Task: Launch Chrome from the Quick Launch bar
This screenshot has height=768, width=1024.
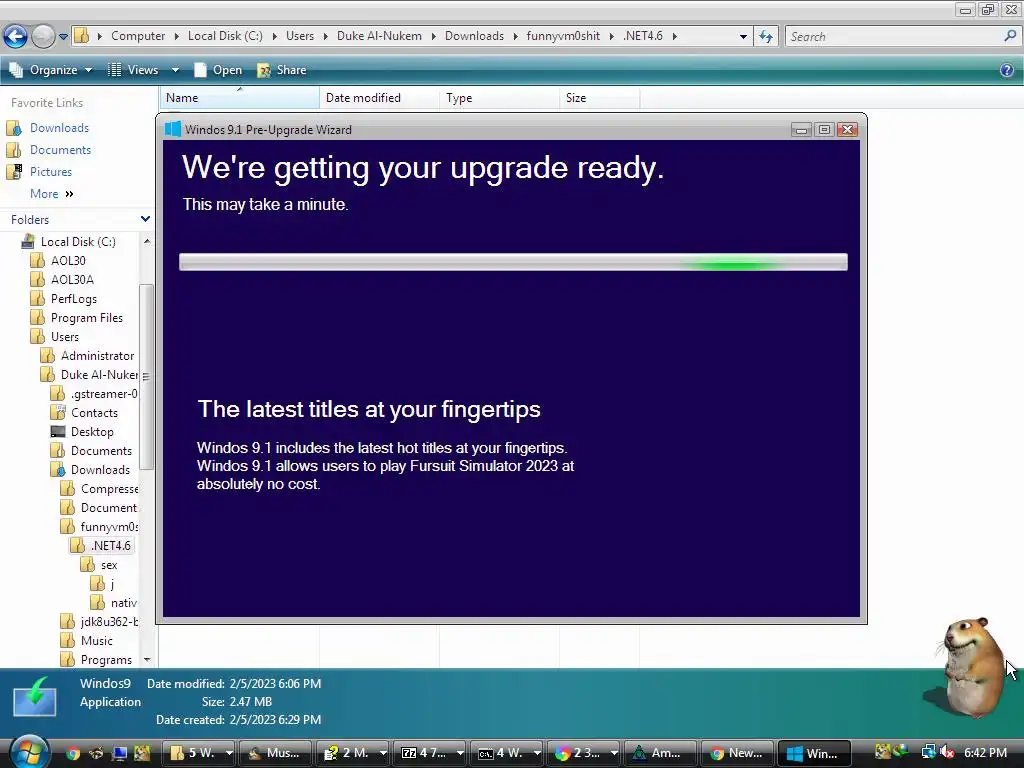Action: (72, 753)
